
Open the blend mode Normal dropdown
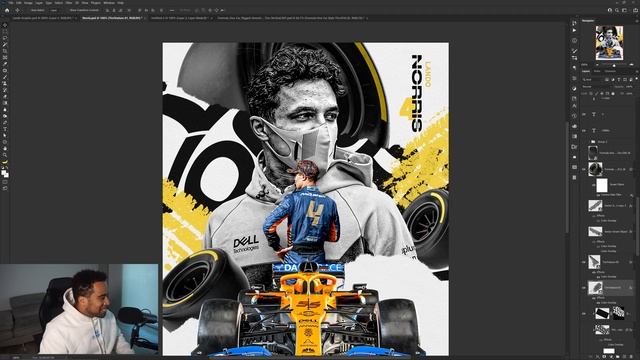(x=596, y=87)
